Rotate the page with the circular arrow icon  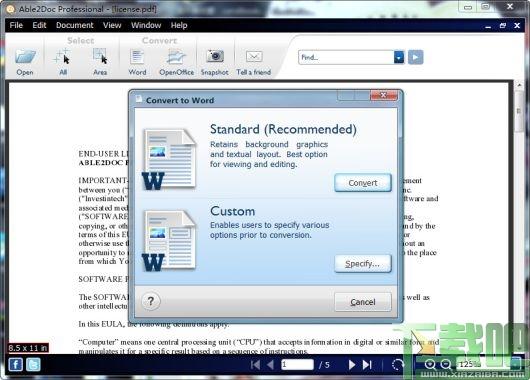[x=398, y=365]
